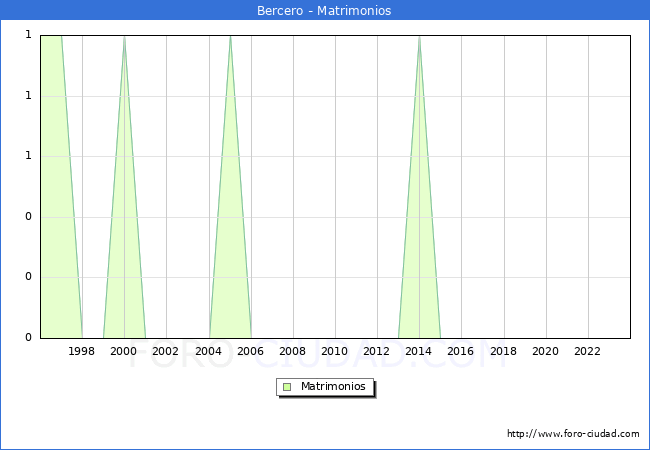Select the 2006 x-axis label
Viewport: 650px width, 450px height.
250,351
